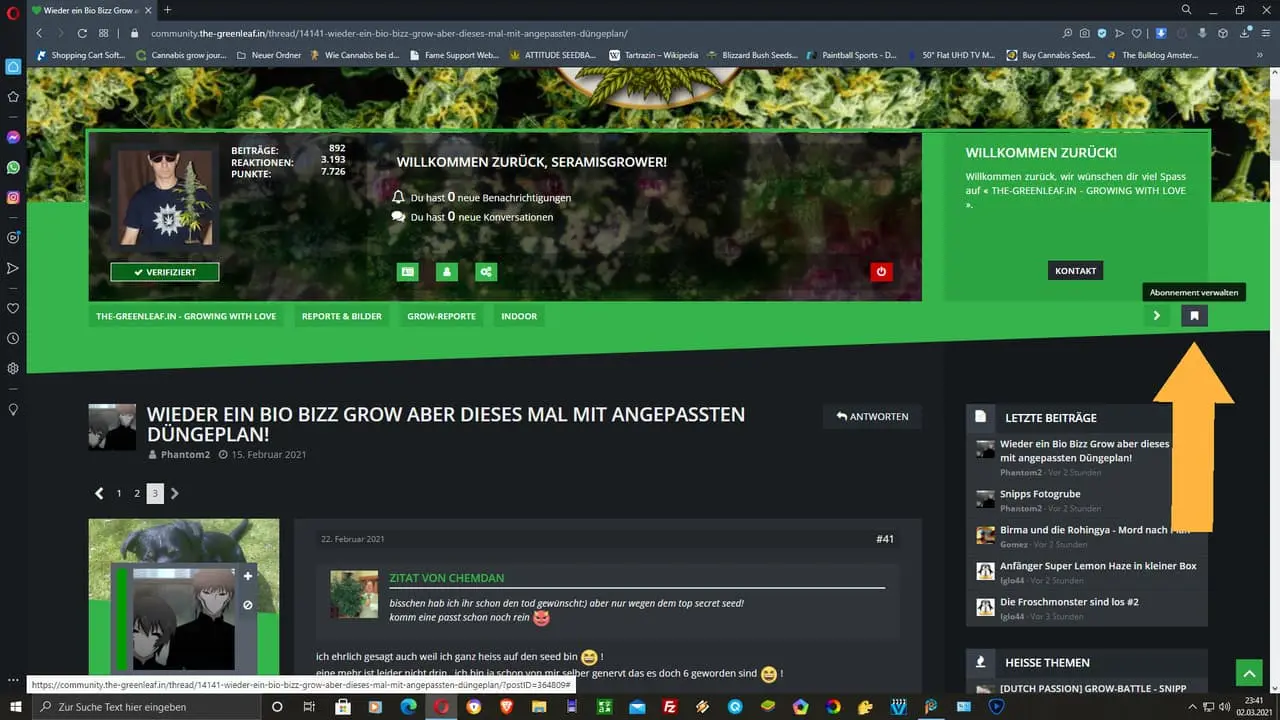Click the KONTAKT button
Viewport: 1280px width, 720px height.
point(1075,271)
